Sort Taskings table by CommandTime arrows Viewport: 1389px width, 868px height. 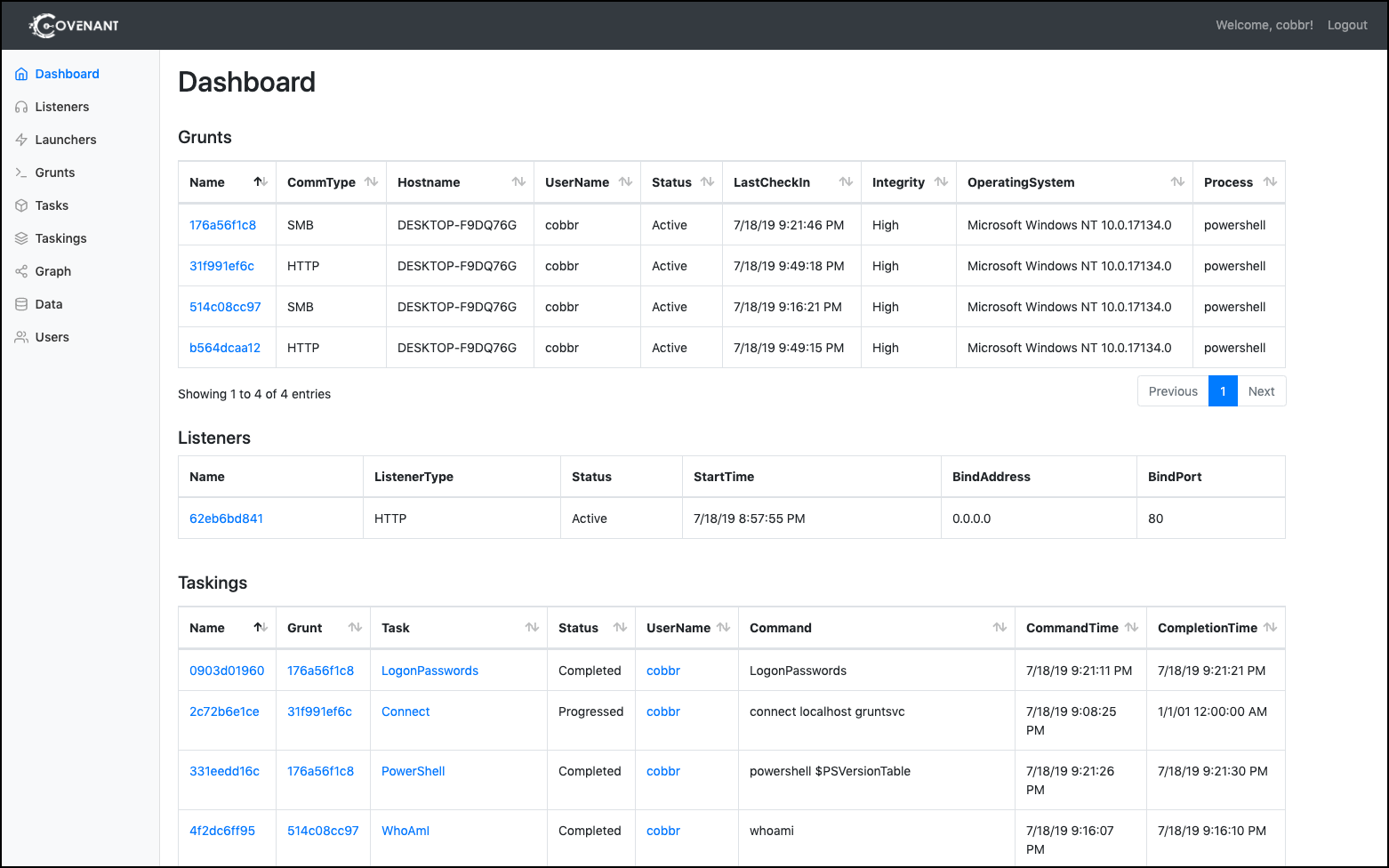pos(1131,627)
